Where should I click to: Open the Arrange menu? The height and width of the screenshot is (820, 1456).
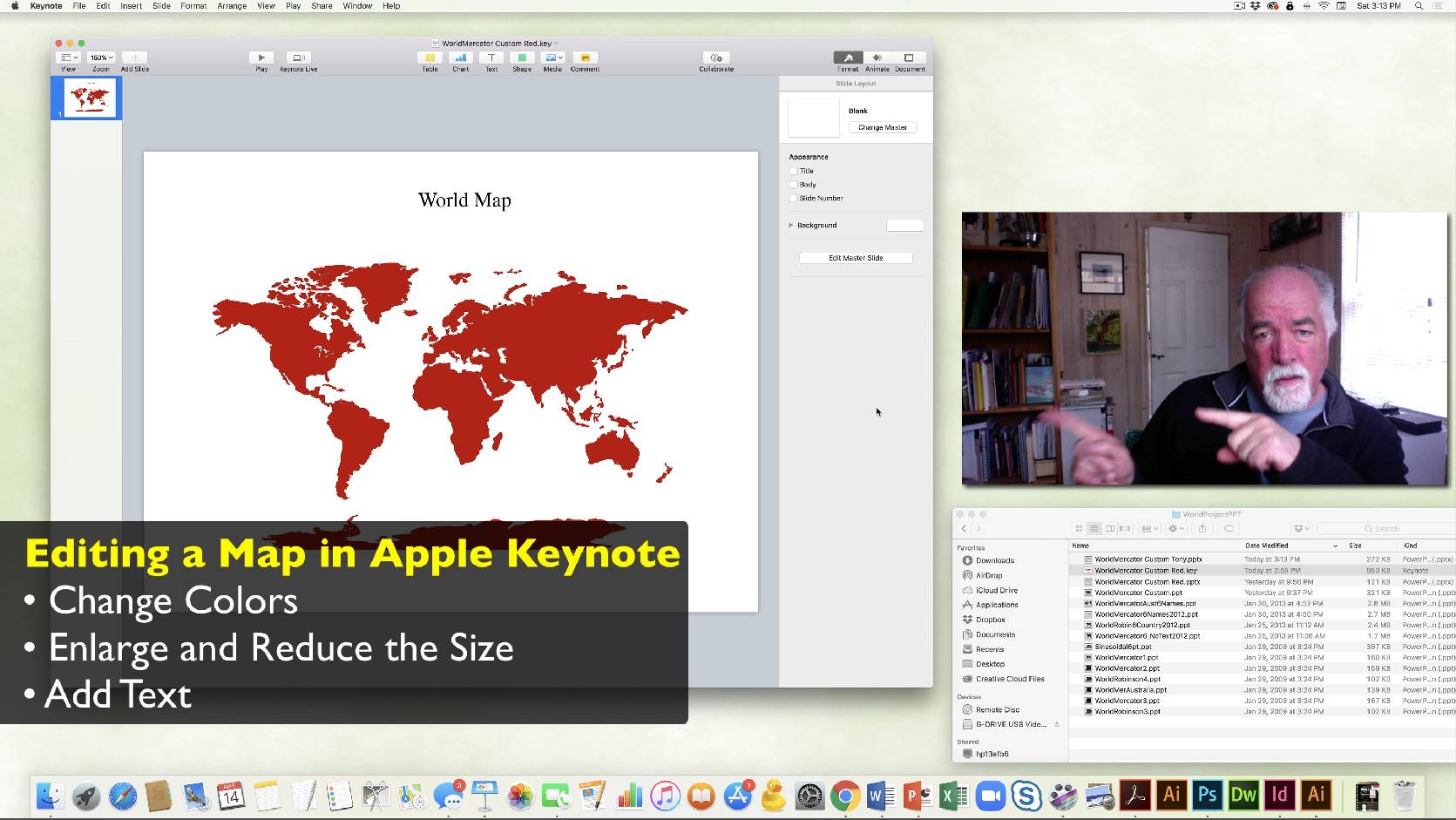coord(232,6)
